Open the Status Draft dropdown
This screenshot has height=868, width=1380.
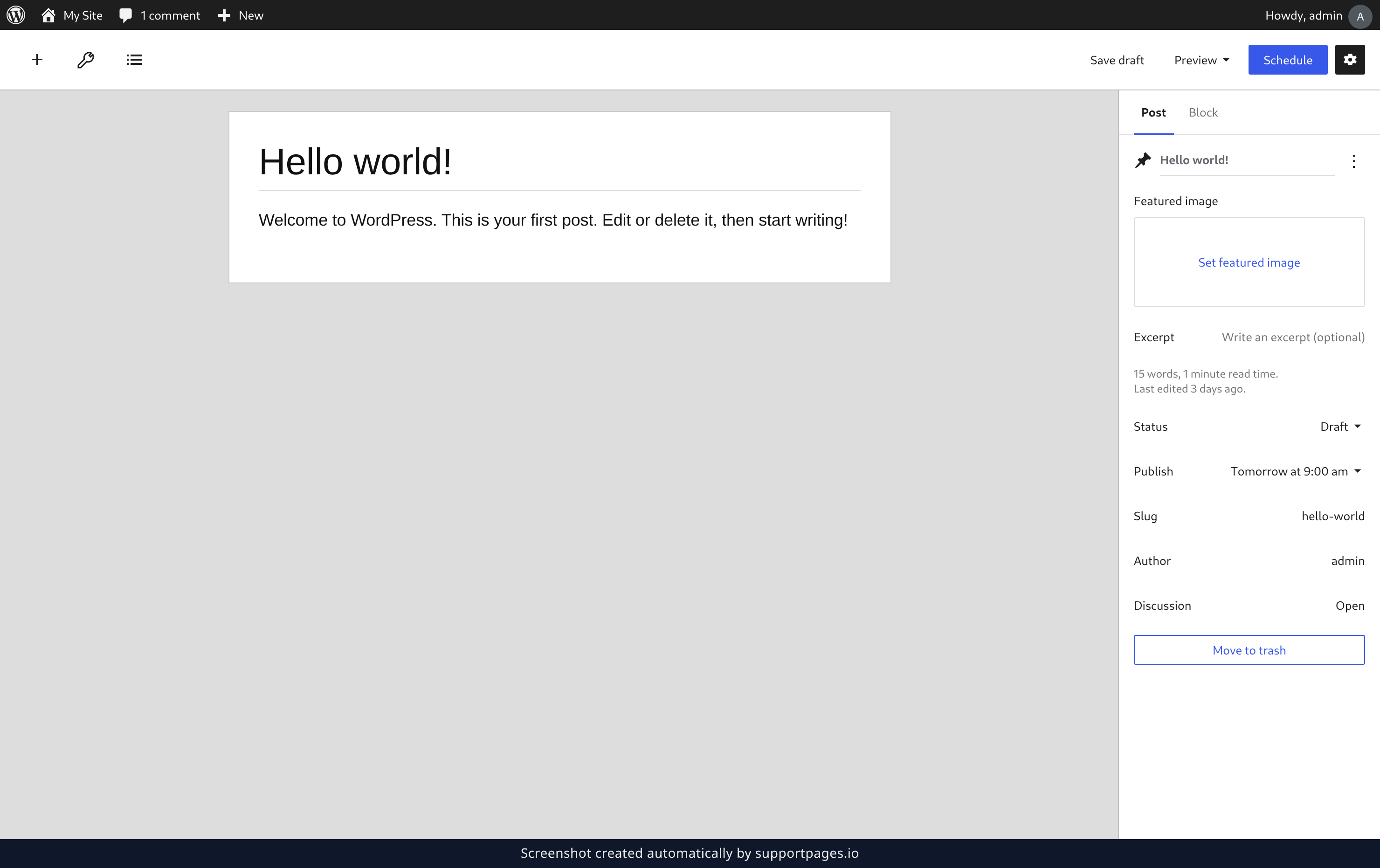pos(1340,426)
